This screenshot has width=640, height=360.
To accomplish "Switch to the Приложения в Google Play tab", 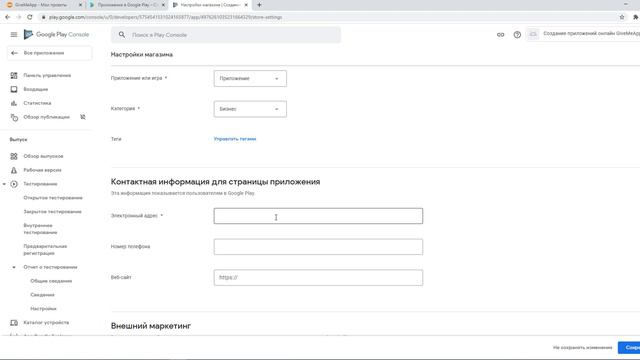I will (127, 5).
